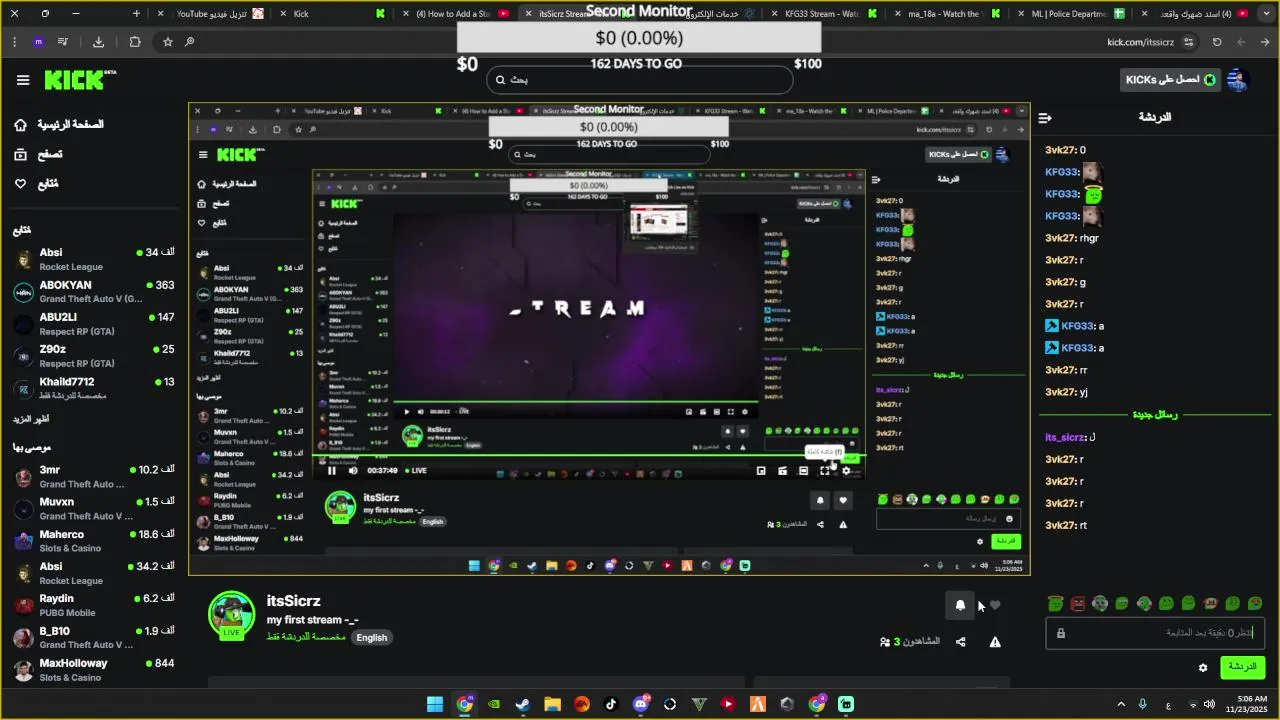The image size is (1280, 720).
Task: Open Muvxn channel in the recommended list
Action: [x=93, y=508]
